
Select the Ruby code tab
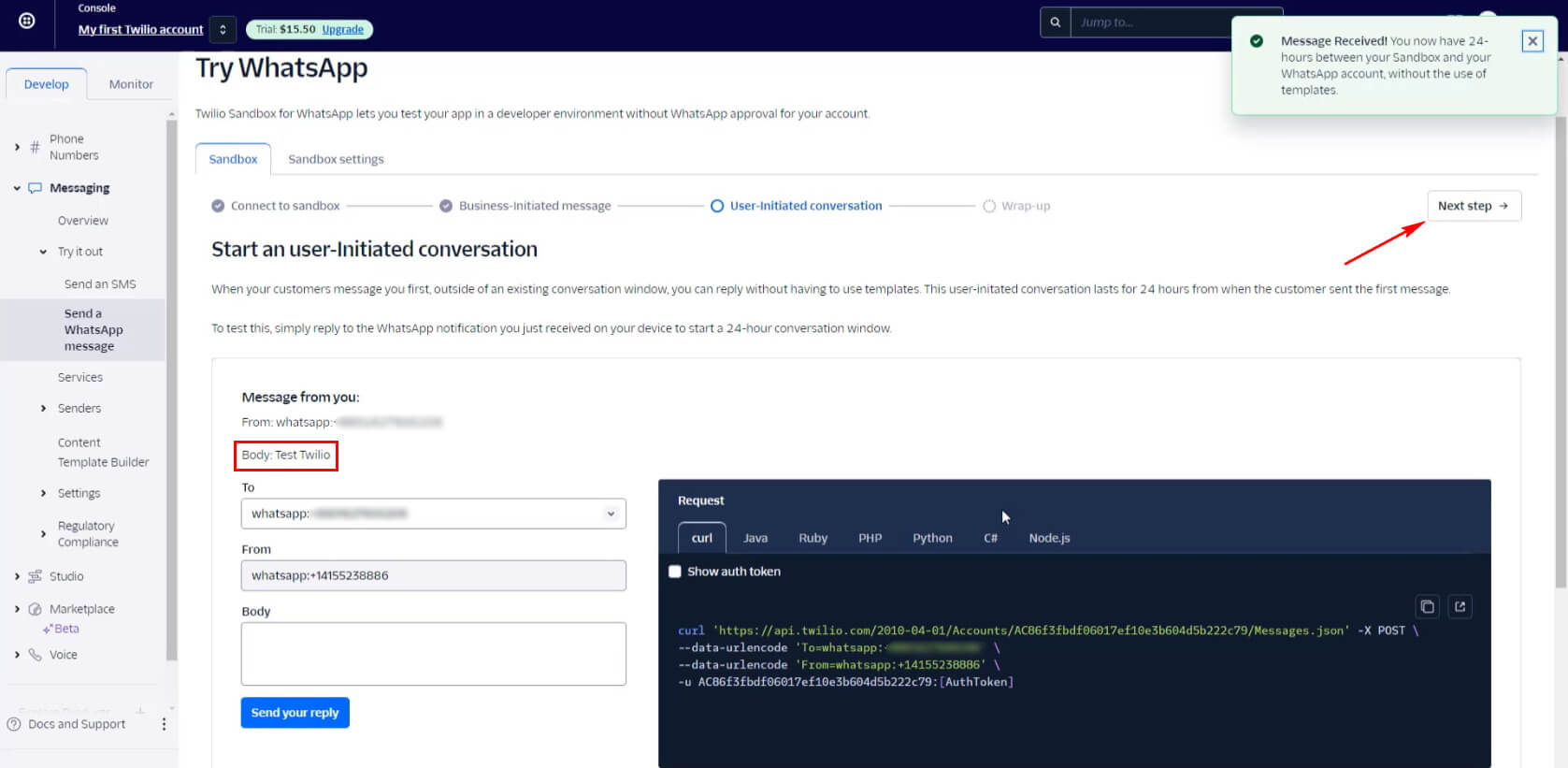tap(813, 538)
